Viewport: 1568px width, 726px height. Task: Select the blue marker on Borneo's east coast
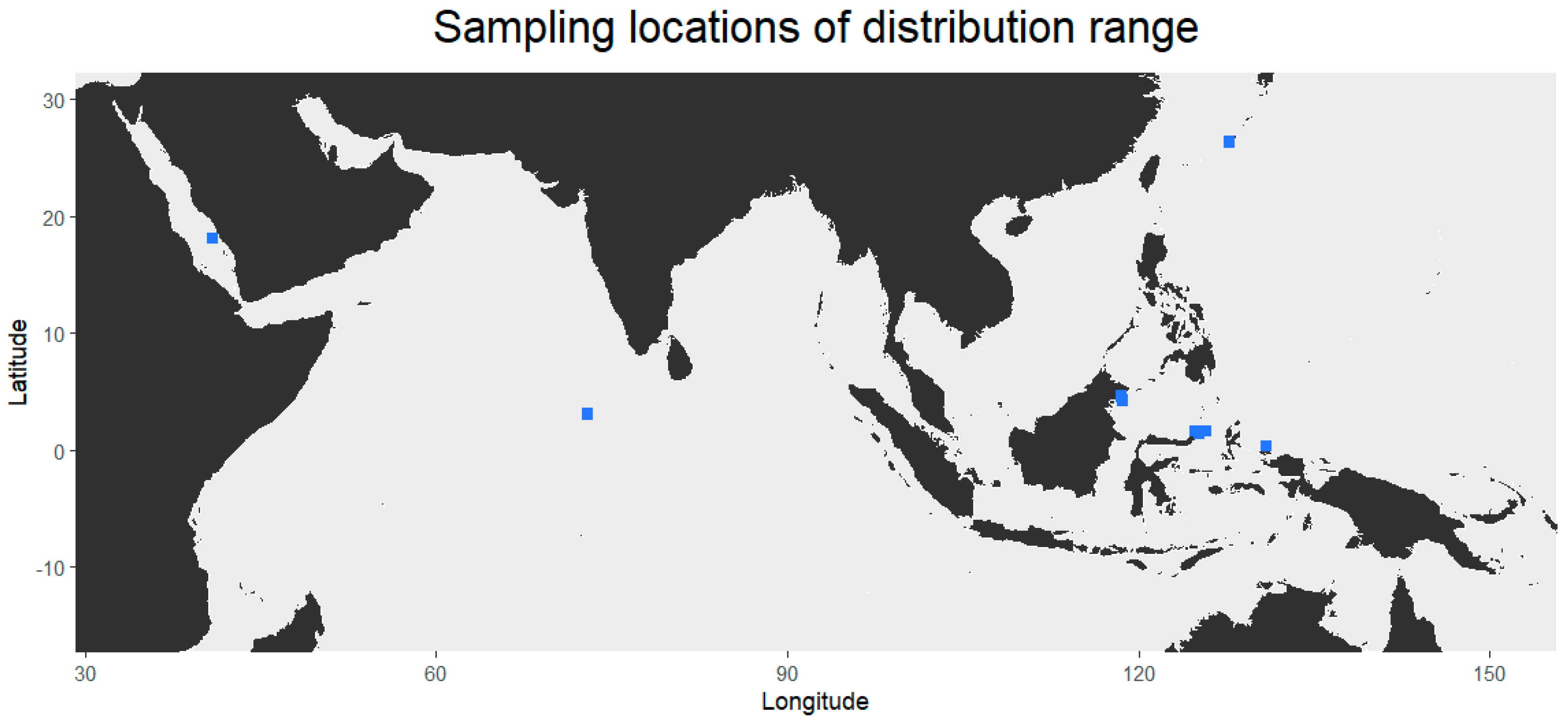point(1121,399)
